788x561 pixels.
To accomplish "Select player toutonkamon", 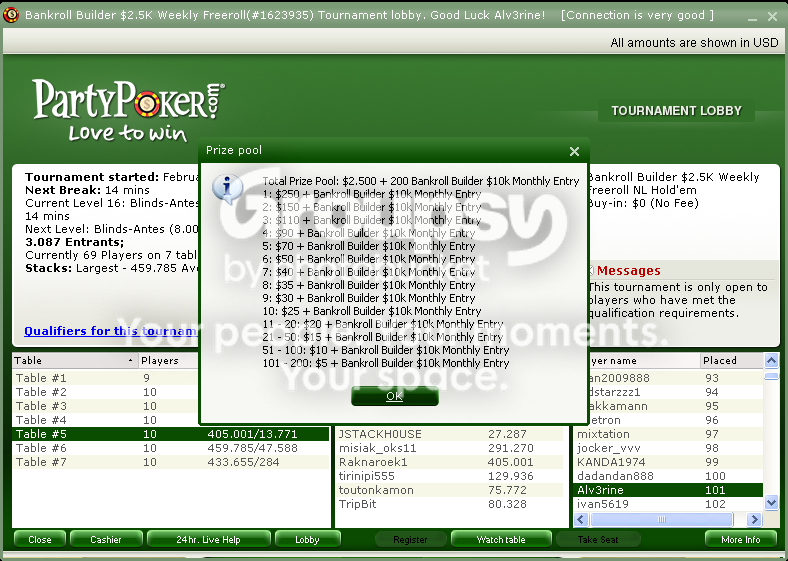I will click(x=450, y=490).
